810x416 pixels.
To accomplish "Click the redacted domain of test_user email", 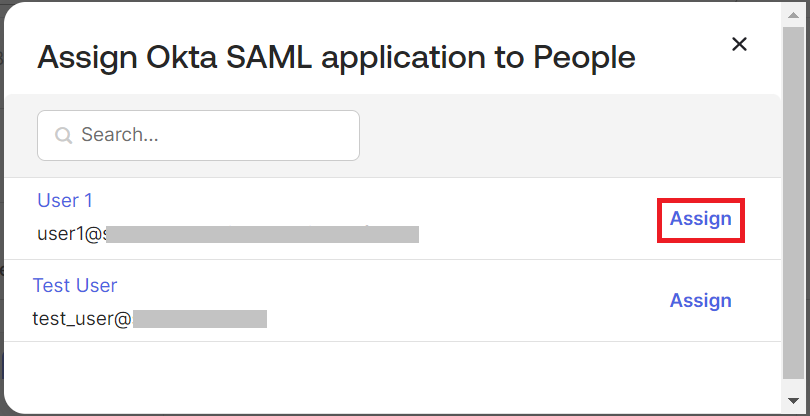I will 200,319.
